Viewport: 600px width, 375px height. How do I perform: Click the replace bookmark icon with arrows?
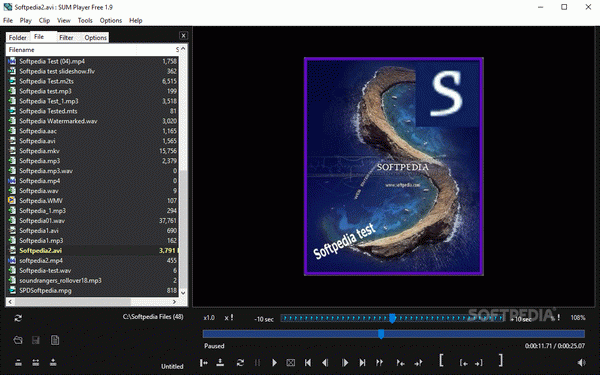(36, 362)
